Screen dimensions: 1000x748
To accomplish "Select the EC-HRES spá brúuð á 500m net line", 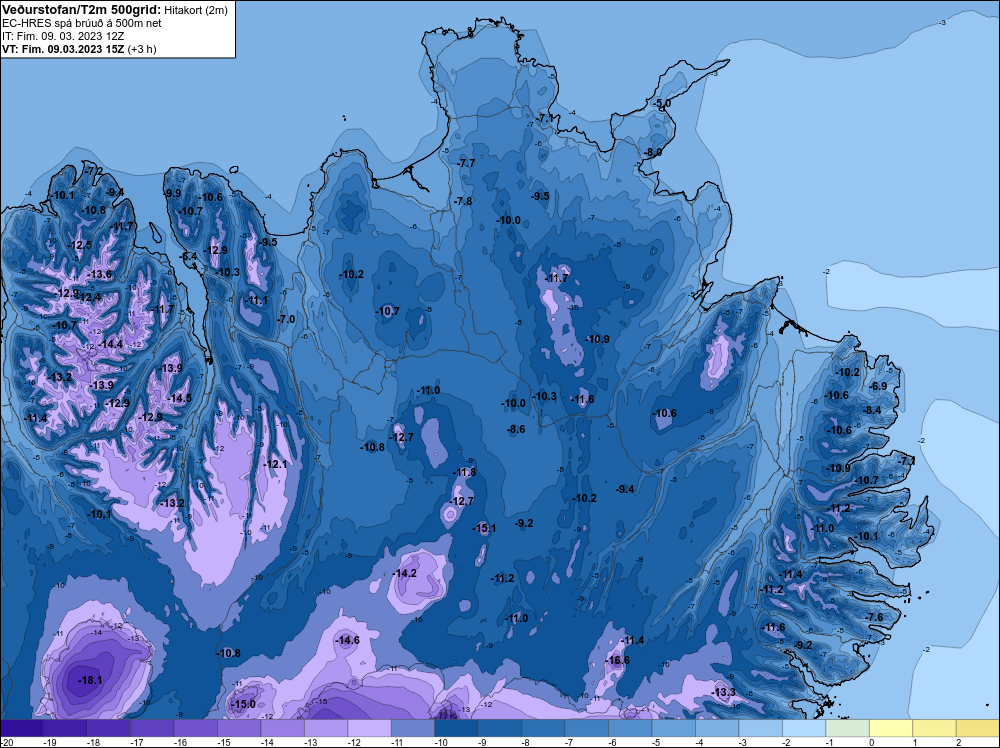I will coord(82,23).
